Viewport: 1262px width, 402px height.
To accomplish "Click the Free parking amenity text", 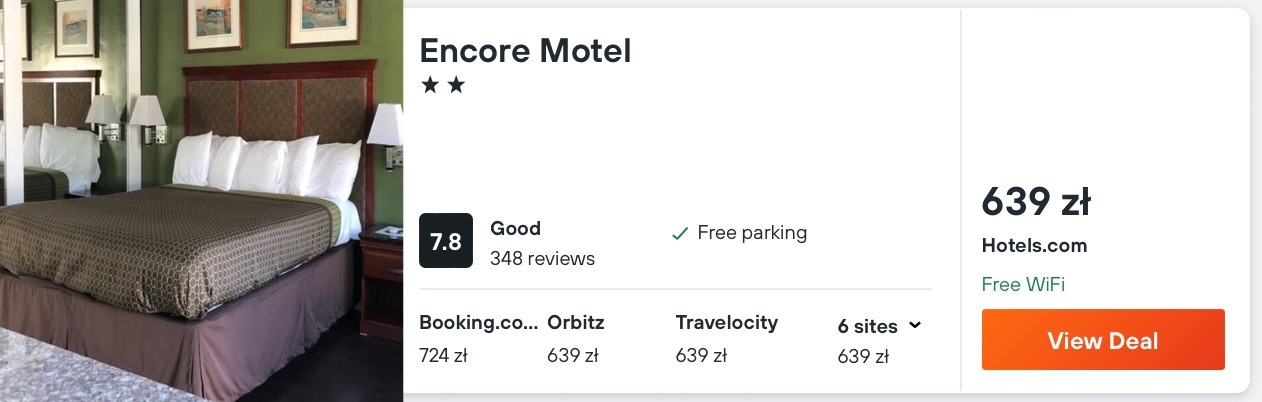I will [x=751, y=233].
